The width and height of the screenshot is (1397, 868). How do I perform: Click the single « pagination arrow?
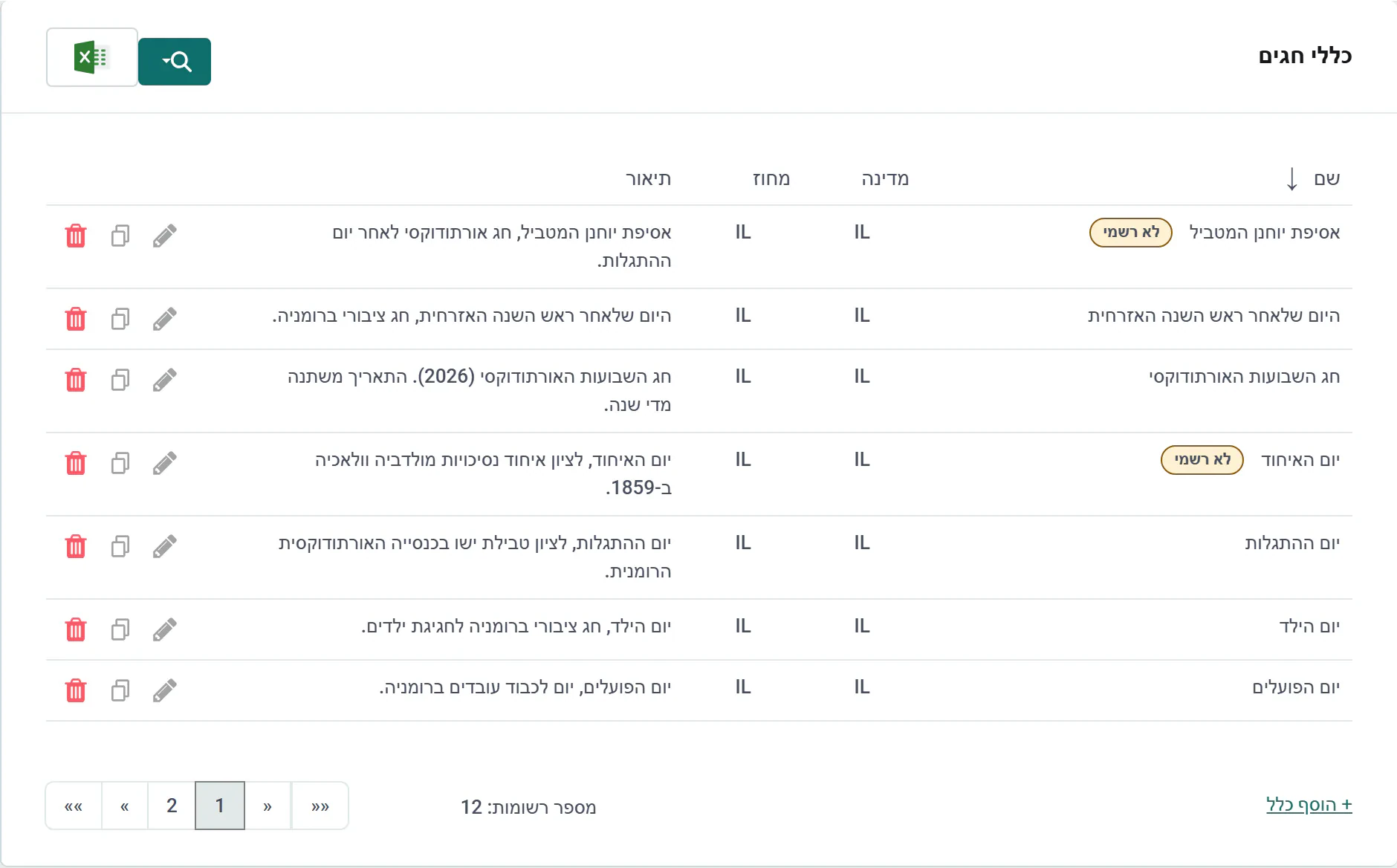coord(125,806)
